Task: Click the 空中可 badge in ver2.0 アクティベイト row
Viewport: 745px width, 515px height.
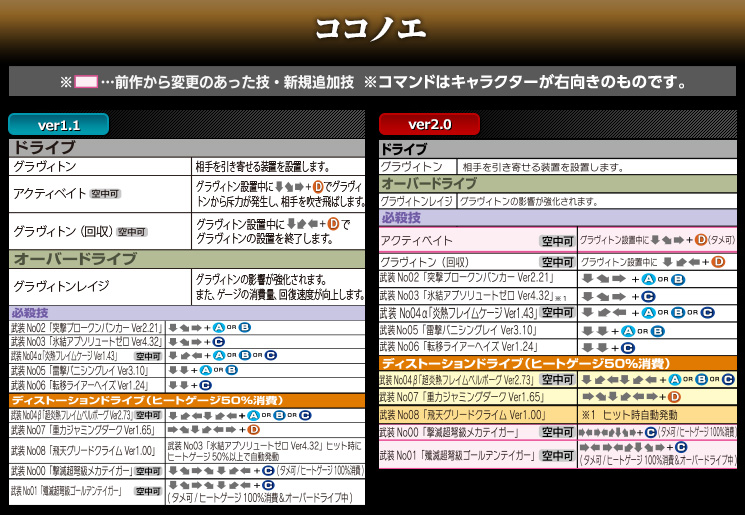Action: pyautogui.click(x=557, y=241)
